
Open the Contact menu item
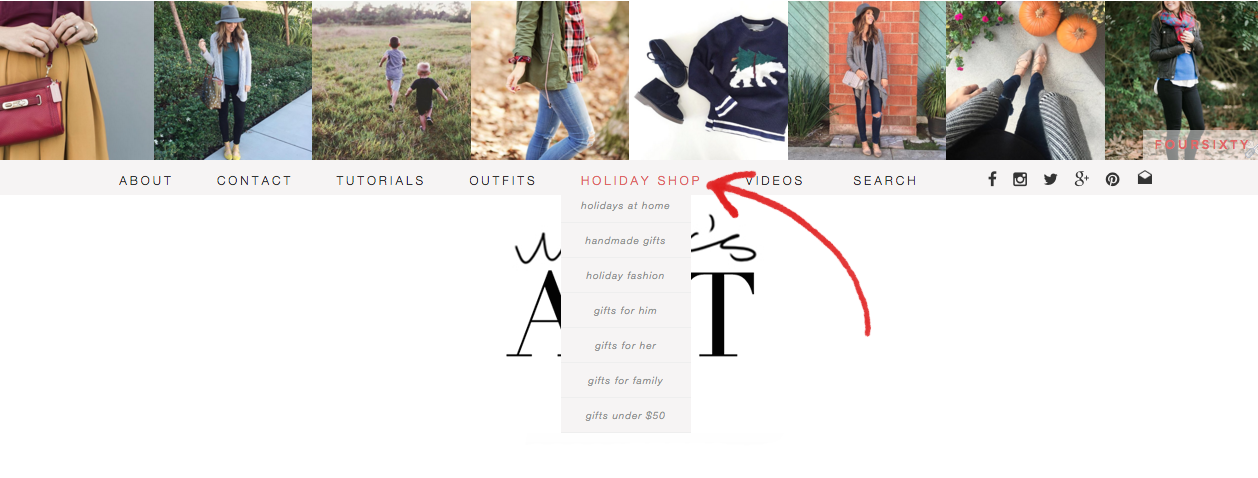pos(254,181)
